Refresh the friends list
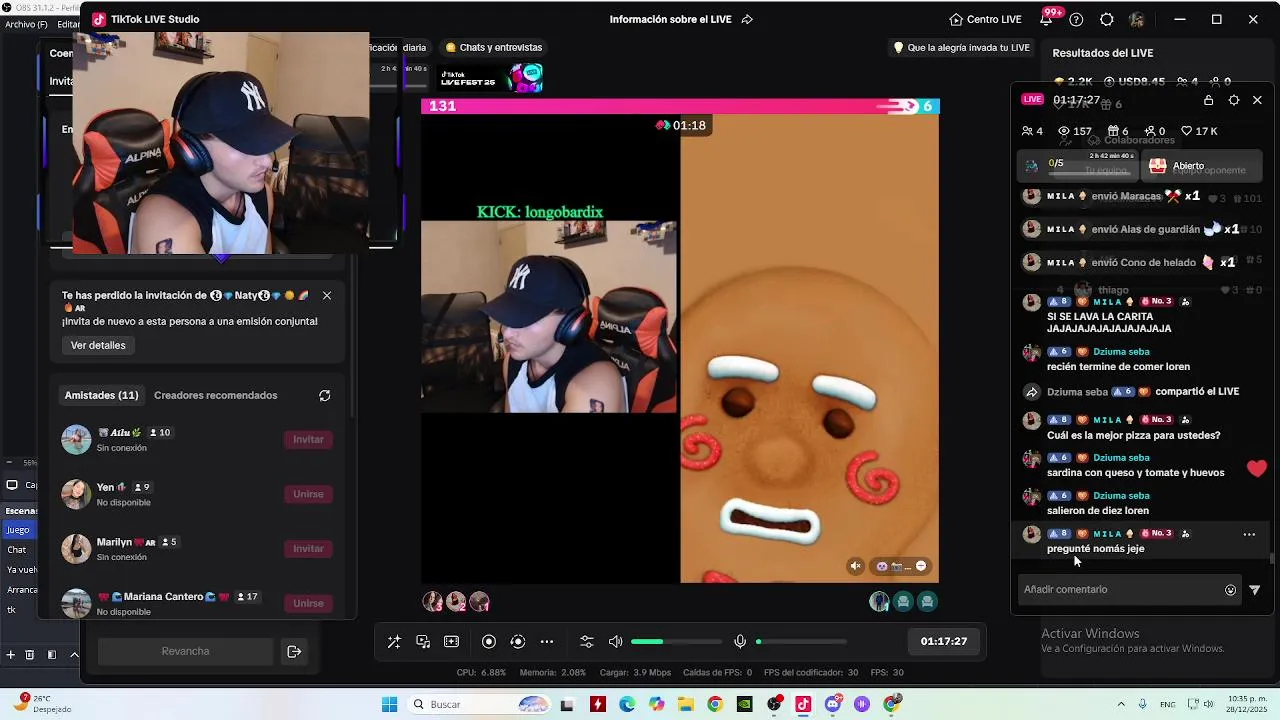Viewport: 1280px width, 720px height. click(x=325, y=396)
